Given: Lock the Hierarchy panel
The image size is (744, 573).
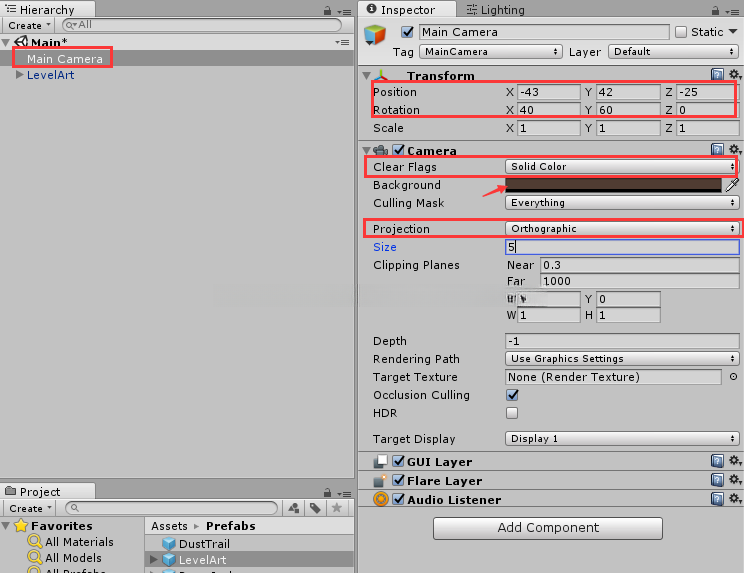Looking at the screenshot, I should 327,10.
